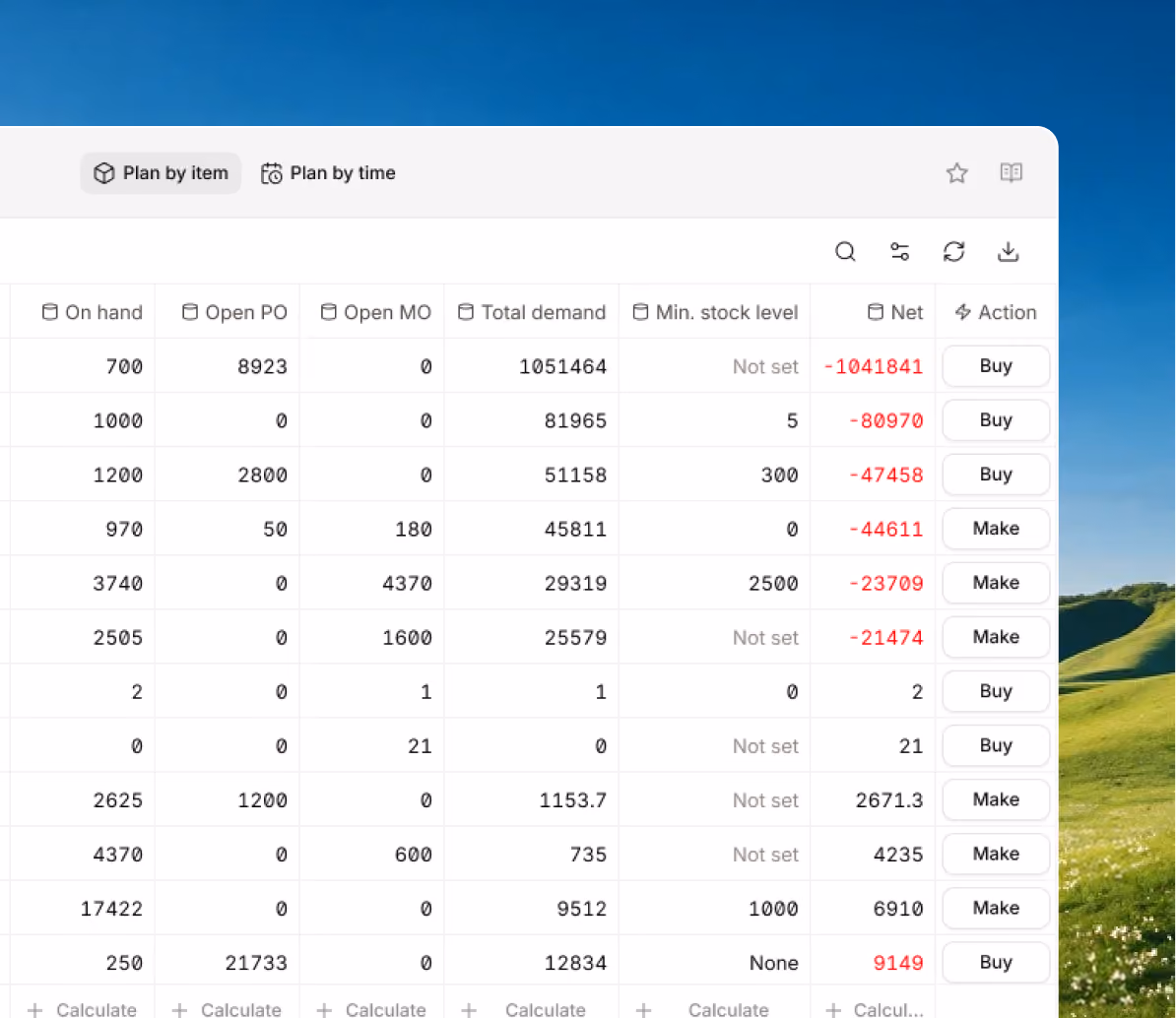Viewport: 1176px width, 1018px height.
Task: Click Buy in the -1041841 net row
Action: tap(995, 366)
